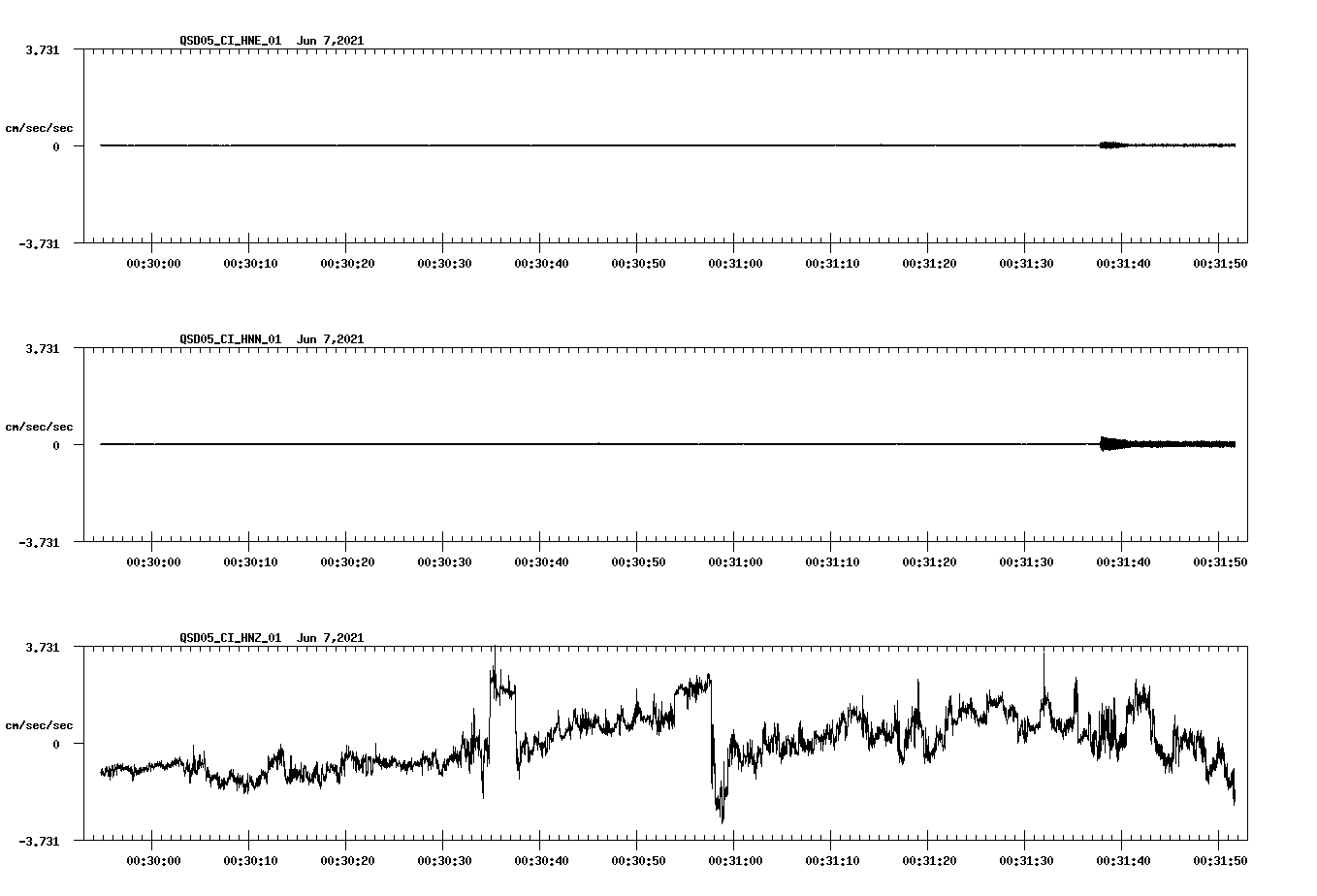The image size is (1317, 896).
Task: Click the 00:31:30 time label under HNN plot
Action: click(x=1026, y=562)
